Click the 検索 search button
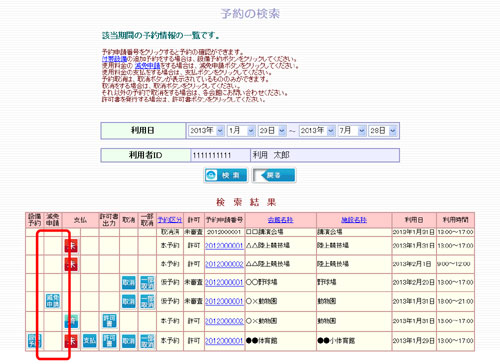This screenshot has height=364, width=500. (226, 175)
